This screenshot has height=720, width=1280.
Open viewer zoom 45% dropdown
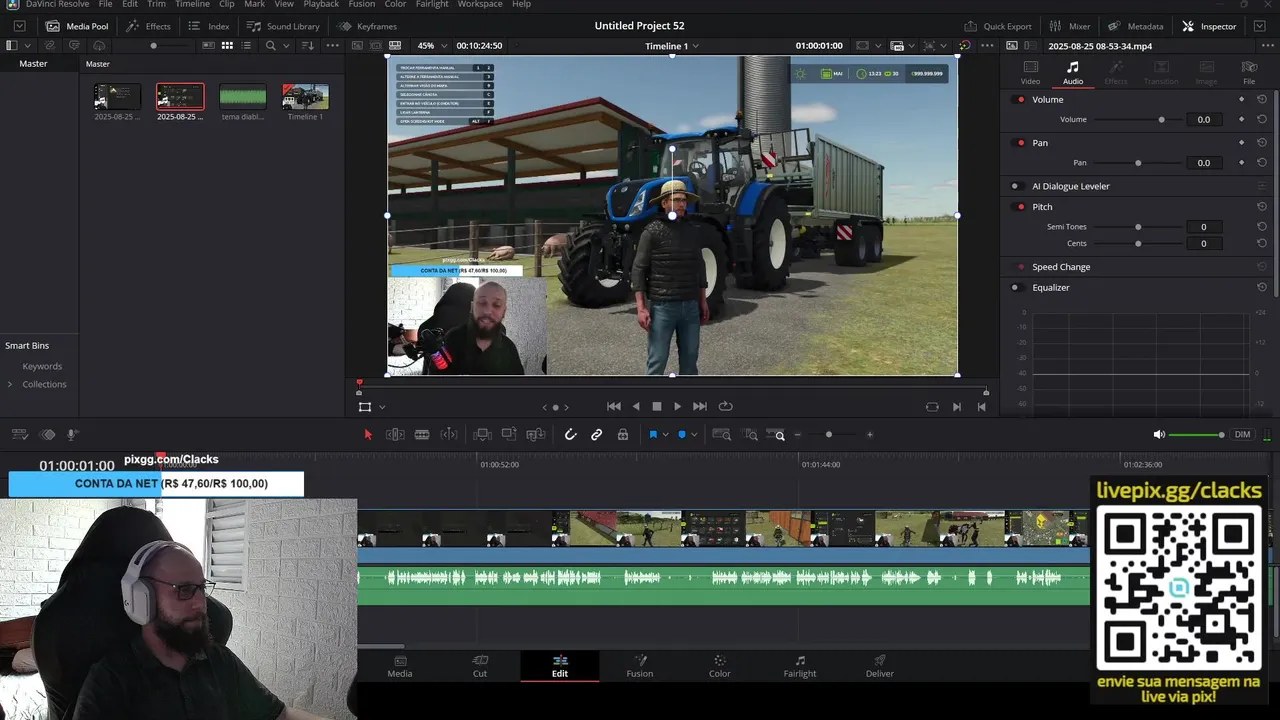click(x=431, y=46)
